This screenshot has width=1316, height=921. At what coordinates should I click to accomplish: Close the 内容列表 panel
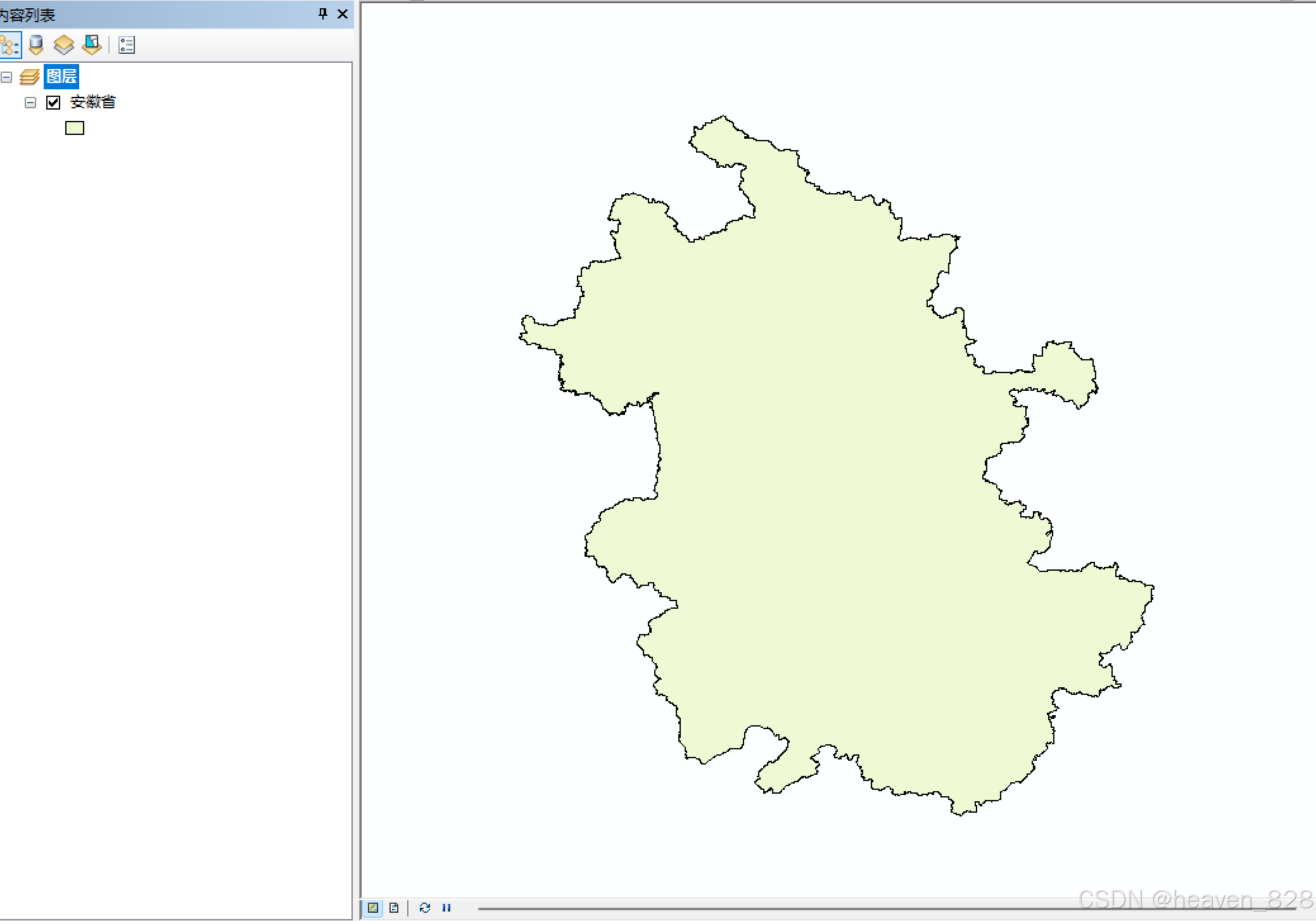click(x=343, y=14)
